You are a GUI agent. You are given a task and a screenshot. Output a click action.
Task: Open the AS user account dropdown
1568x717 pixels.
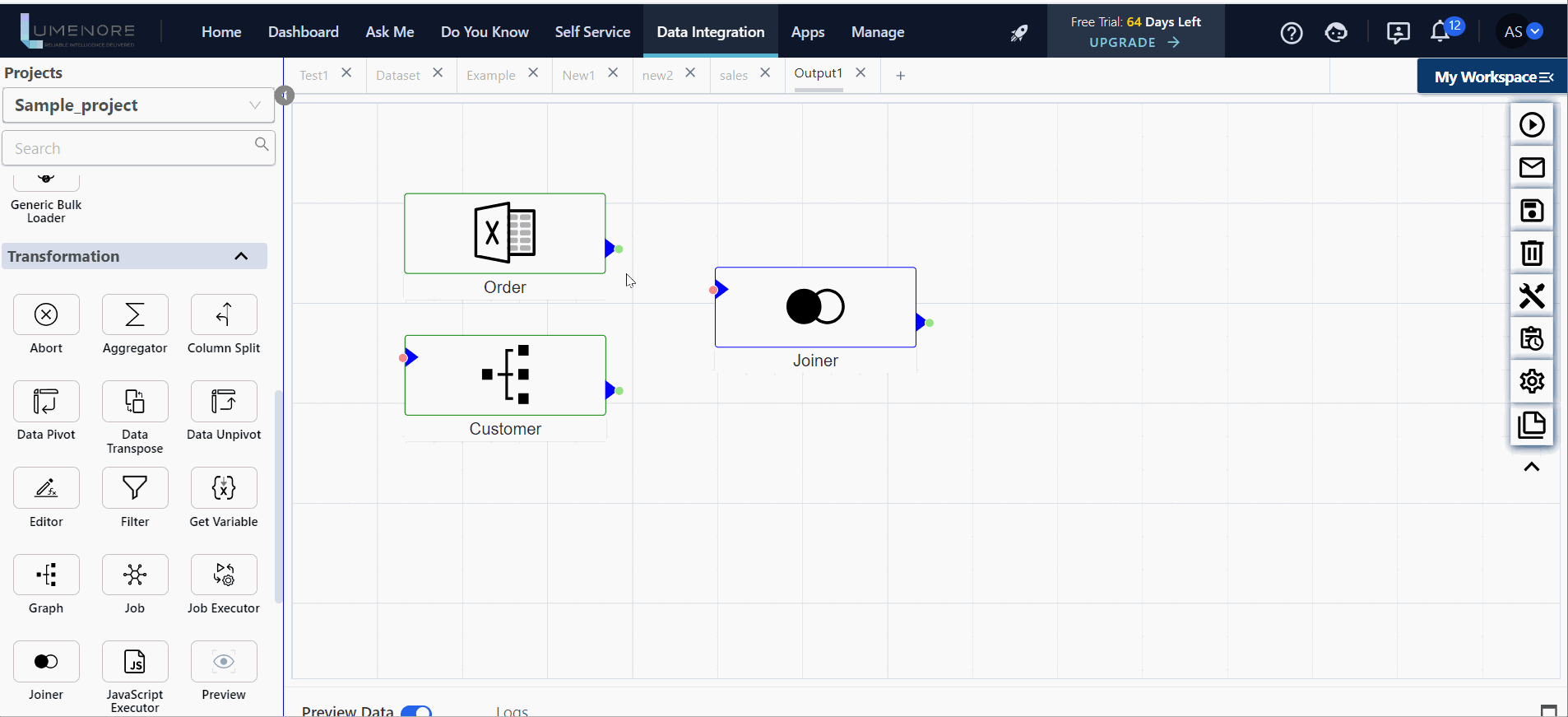click(1522, 32)
